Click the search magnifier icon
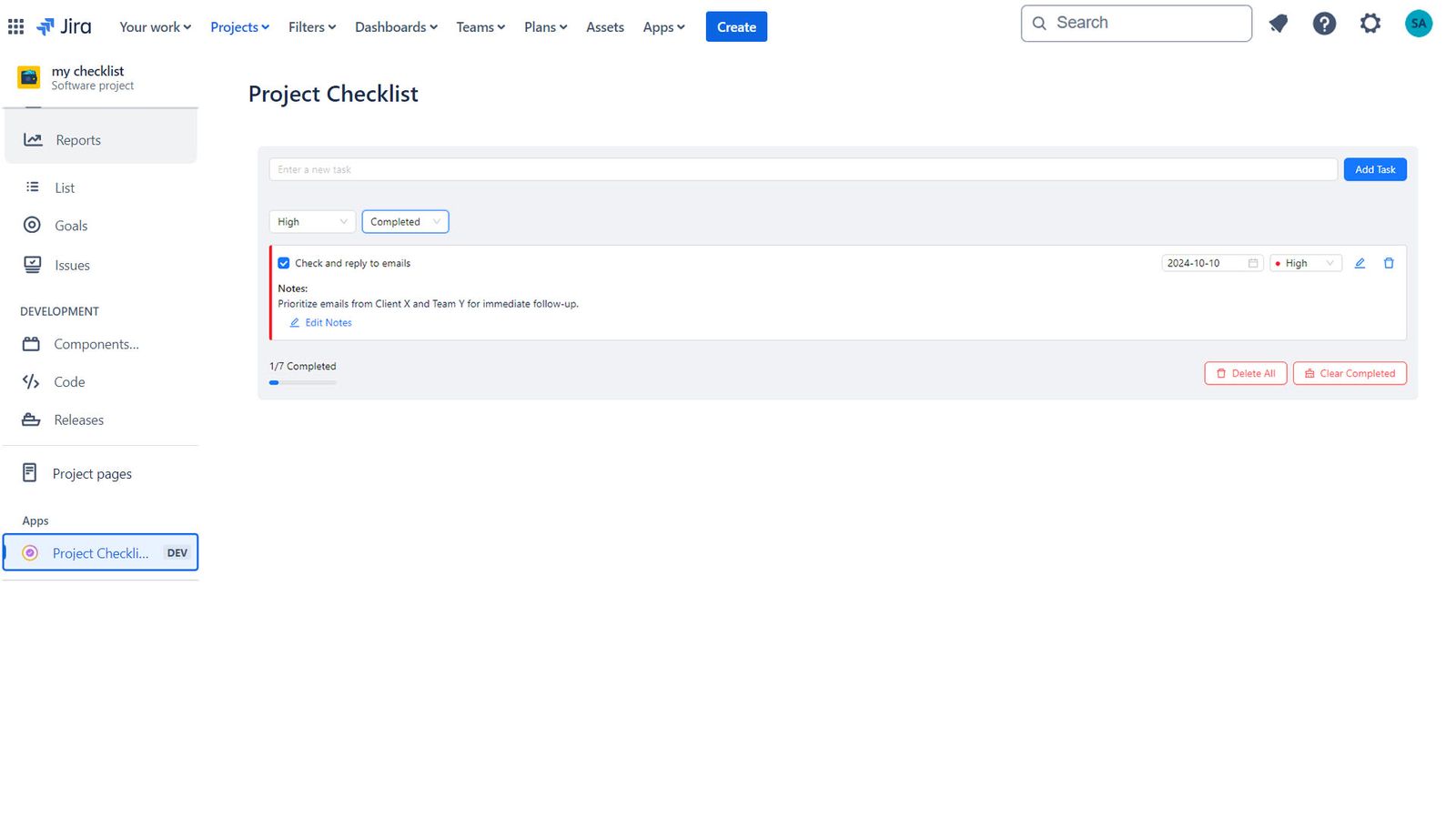1456x819 pixels. tap(1039, 23)
